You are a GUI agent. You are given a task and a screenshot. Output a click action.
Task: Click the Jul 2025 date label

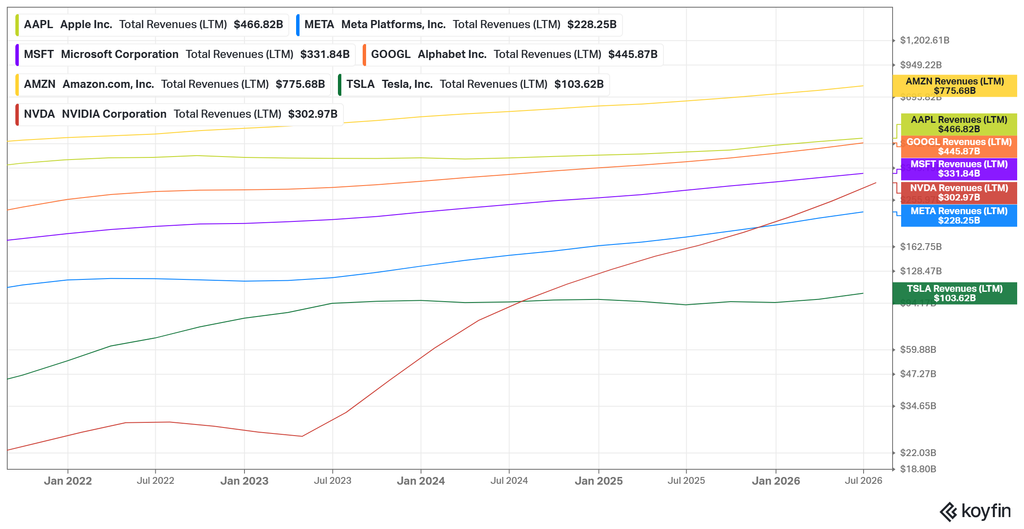[686, 481]
